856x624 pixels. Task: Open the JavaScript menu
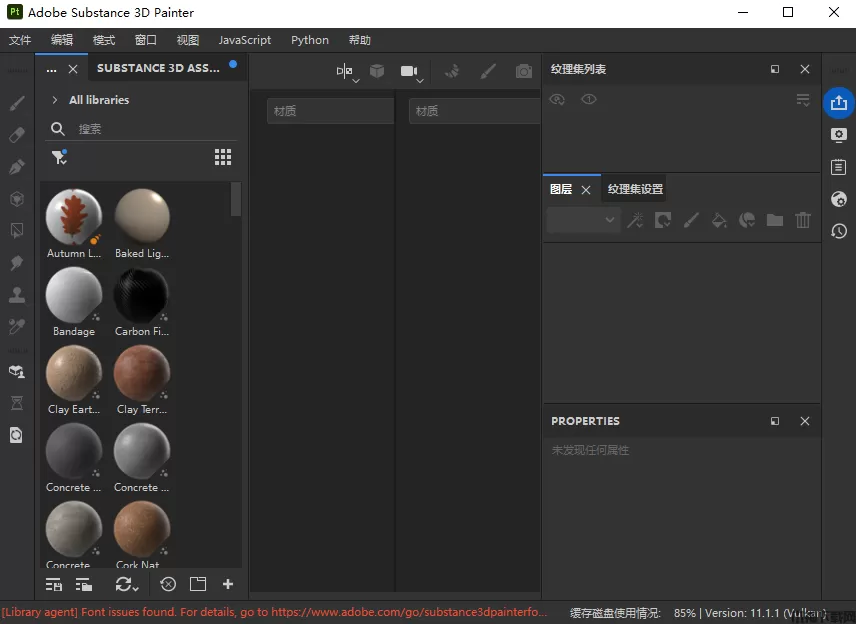245,40
